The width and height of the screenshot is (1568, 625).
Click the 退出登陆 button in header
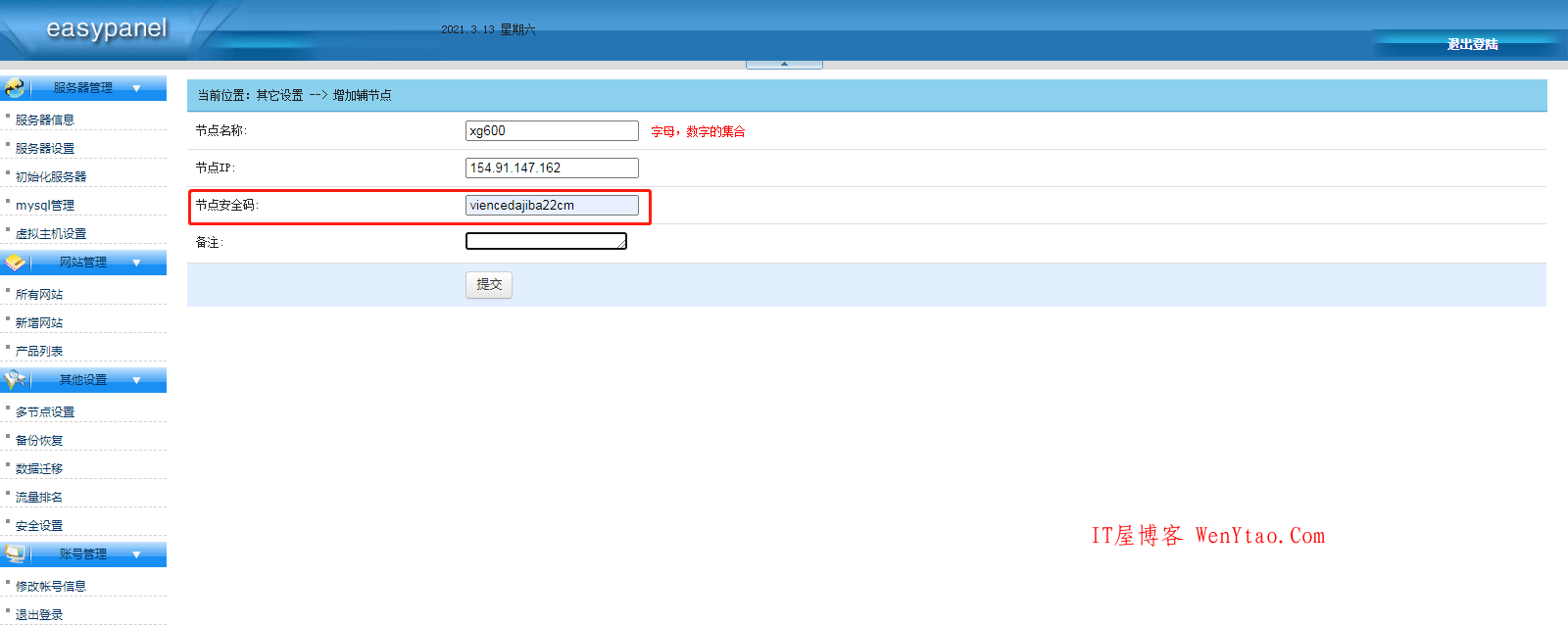point(1472,44)
